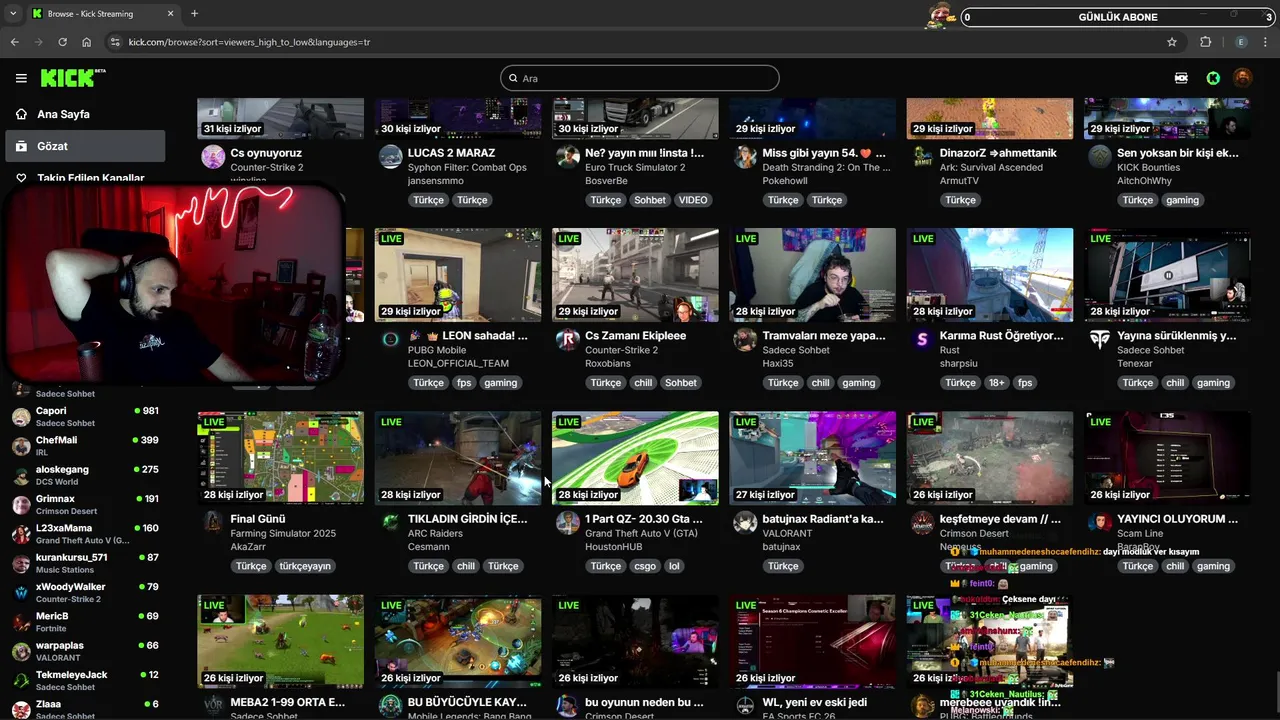The height and width of the screenshot is (720, 1280).
Task: Click the csgo tag under GTA stream
Action: coord(644,566)
